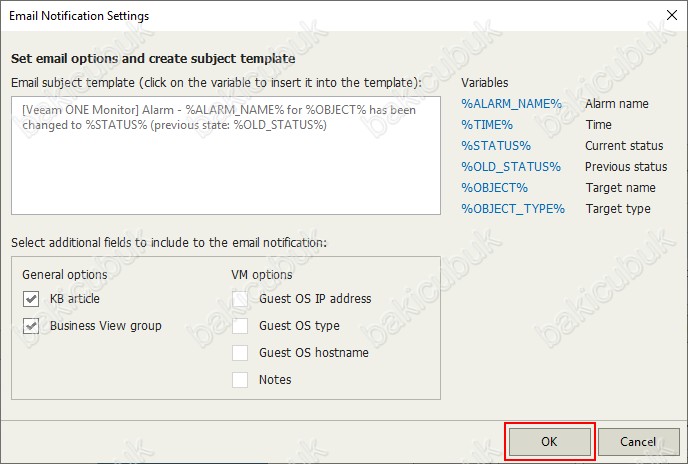
Task: Click the Notes option label
Action: (x=275, y=380)
